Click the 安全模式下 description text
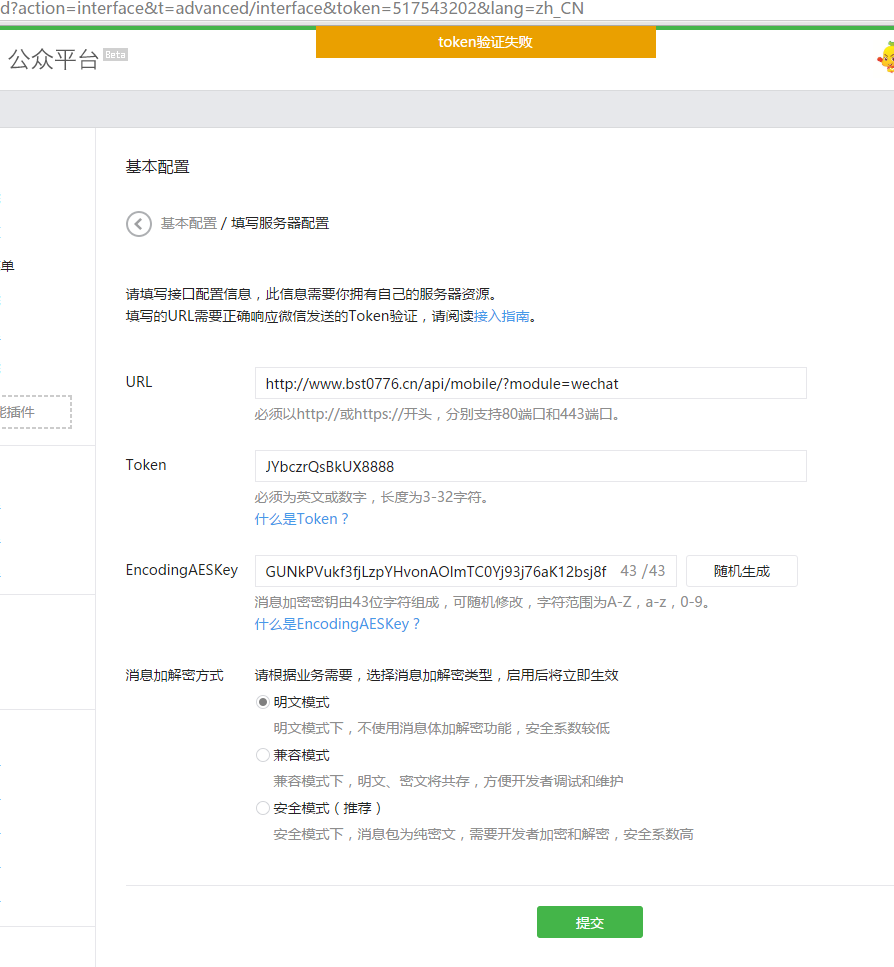The height and width of the screenshot is (967, 894). coord(483,834)
